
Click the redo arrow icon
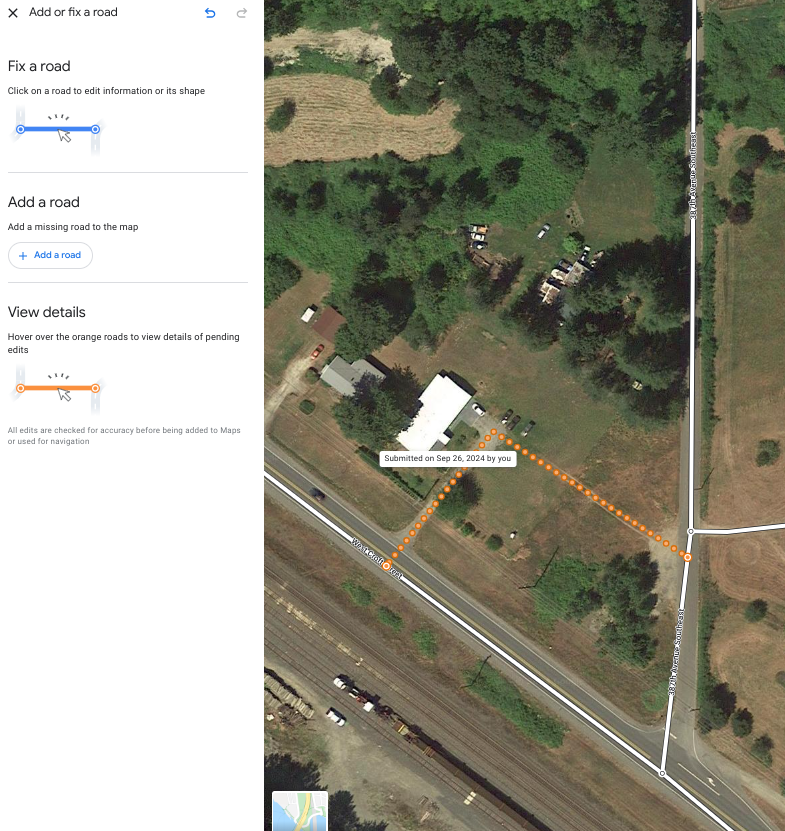[242, 13]
